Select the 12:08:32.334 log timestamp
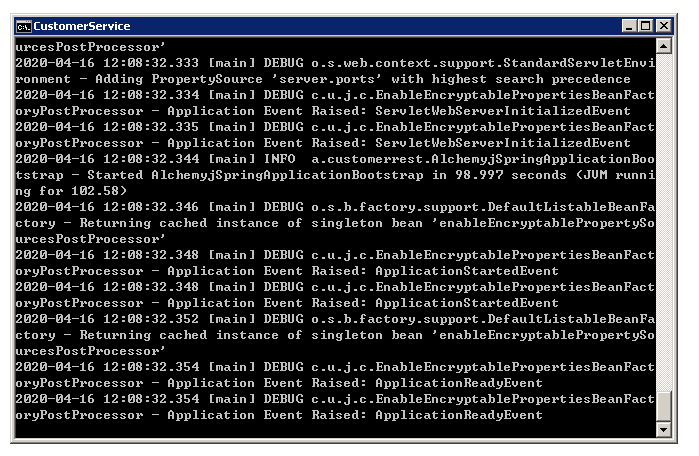The width and height of the screenshot is (699, 456). point(151,95)
